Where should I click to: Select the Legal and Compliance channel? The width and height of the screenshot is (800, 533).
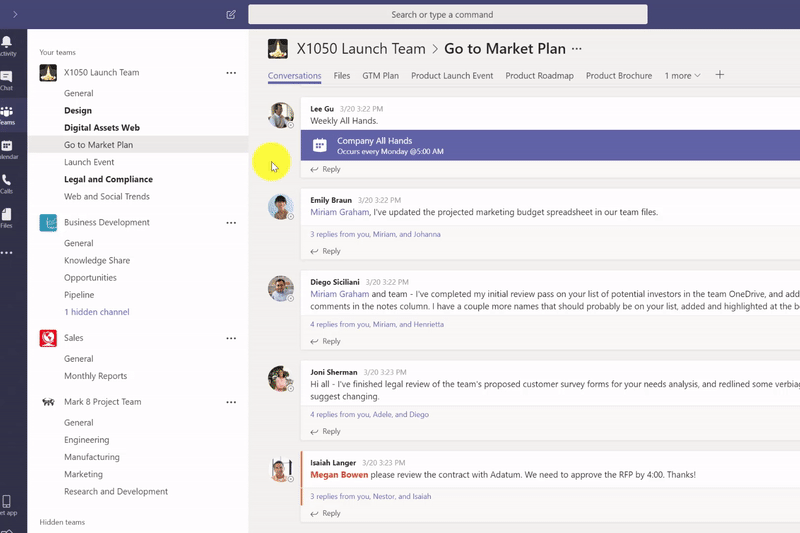[109, 179]
